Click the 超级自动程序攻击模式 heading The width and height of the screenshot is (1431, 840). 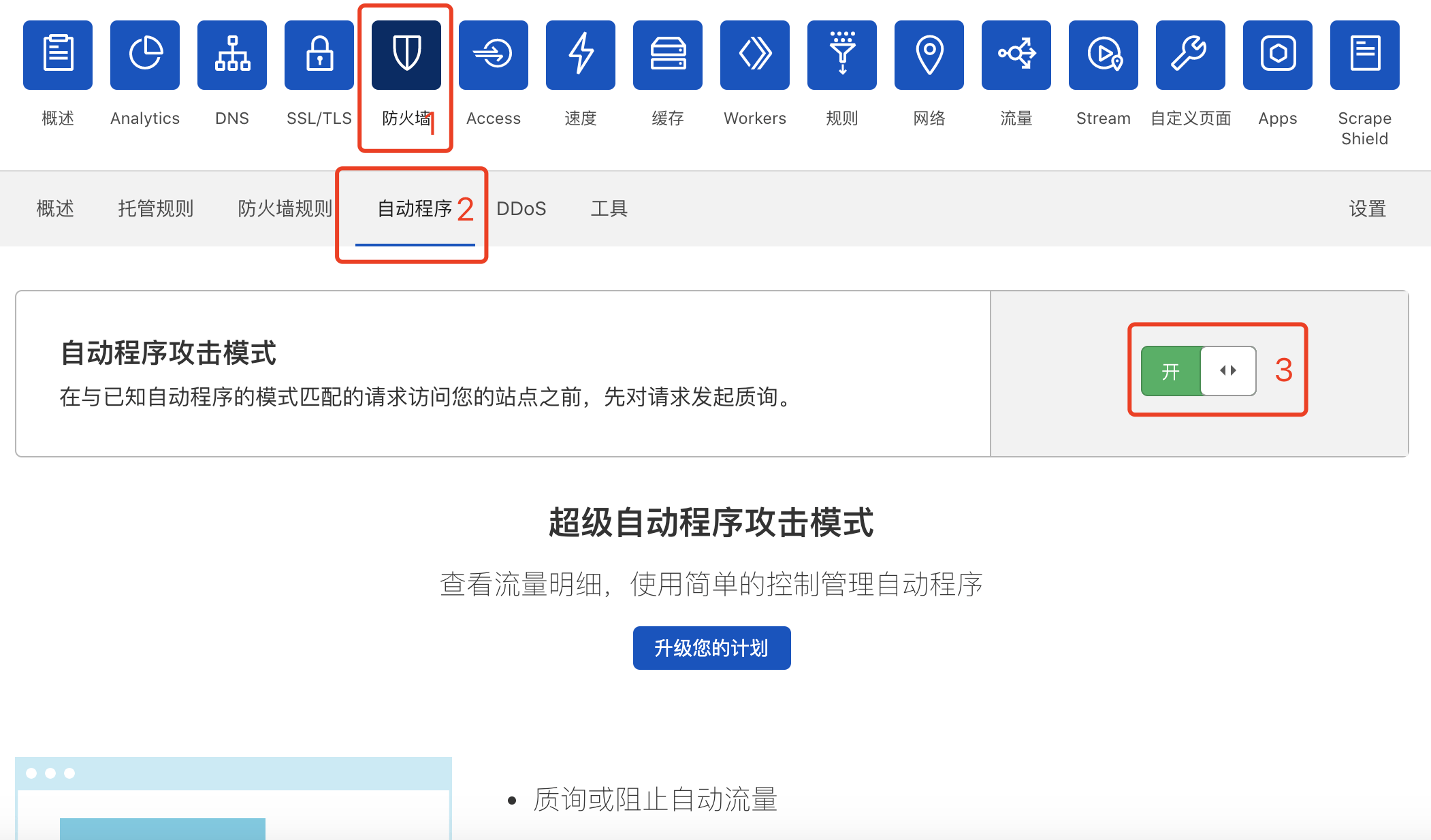(x=711, y=523)
